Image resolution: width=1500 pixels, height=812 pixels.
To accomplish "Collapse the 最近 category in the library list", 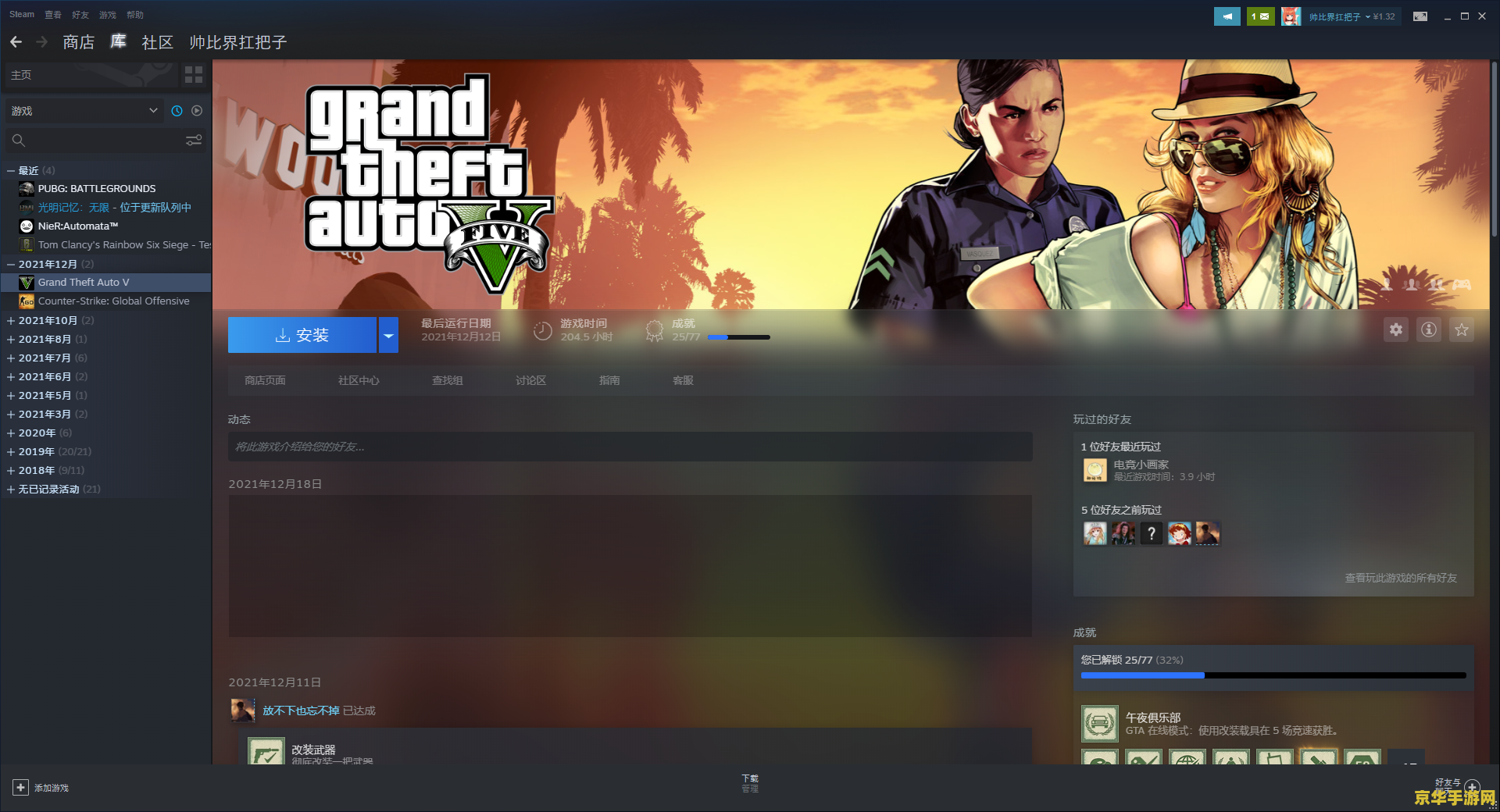I will (11, 170).
